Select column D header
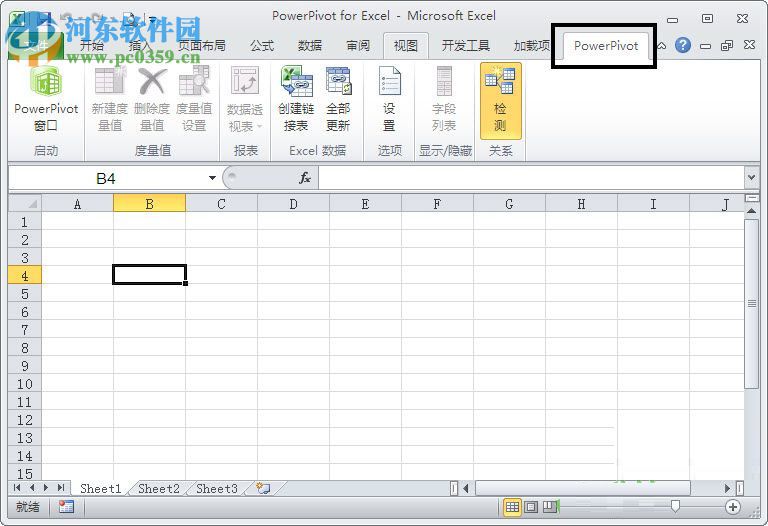This screenshot has width=768, height=526. pos(293,204)
